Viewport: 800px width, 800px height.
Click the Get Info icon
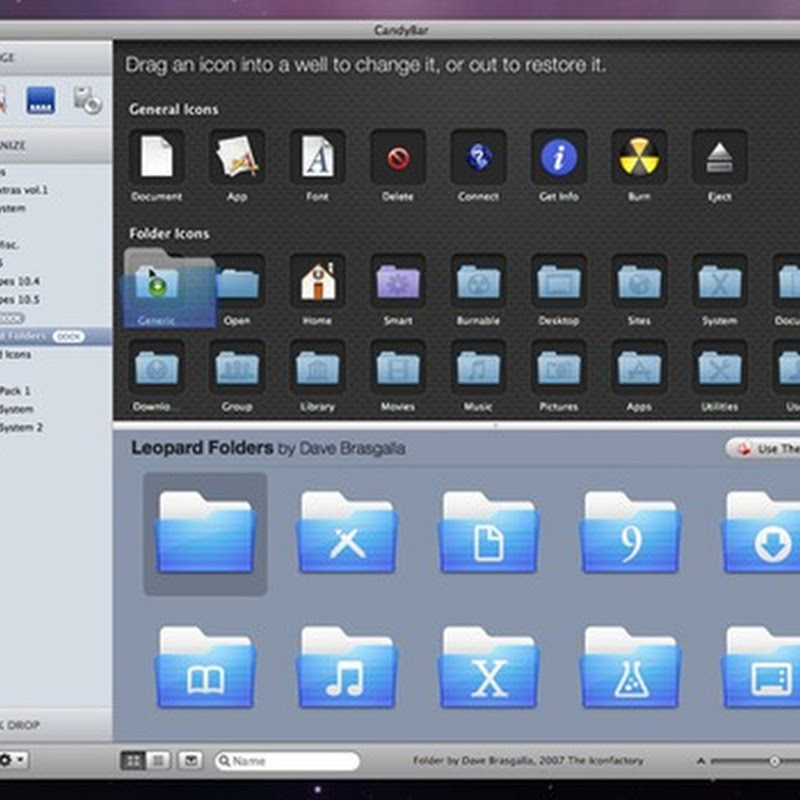(558, 157)
